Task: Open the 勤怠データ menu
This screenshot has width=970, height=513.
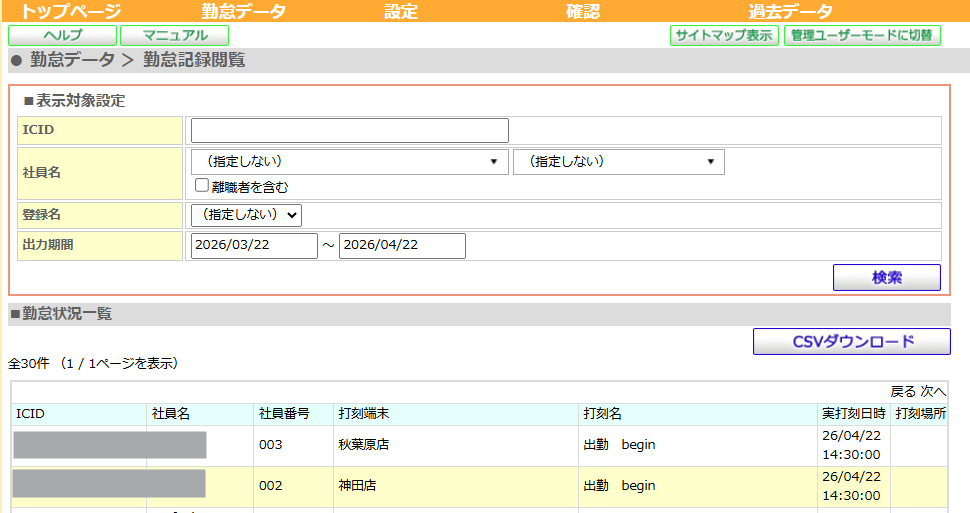Action: [243, 12]
